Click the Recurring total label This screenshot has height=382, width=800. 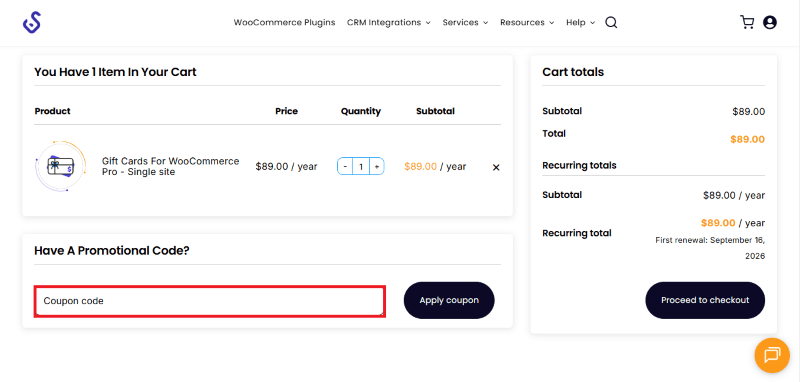click(577, 233)
